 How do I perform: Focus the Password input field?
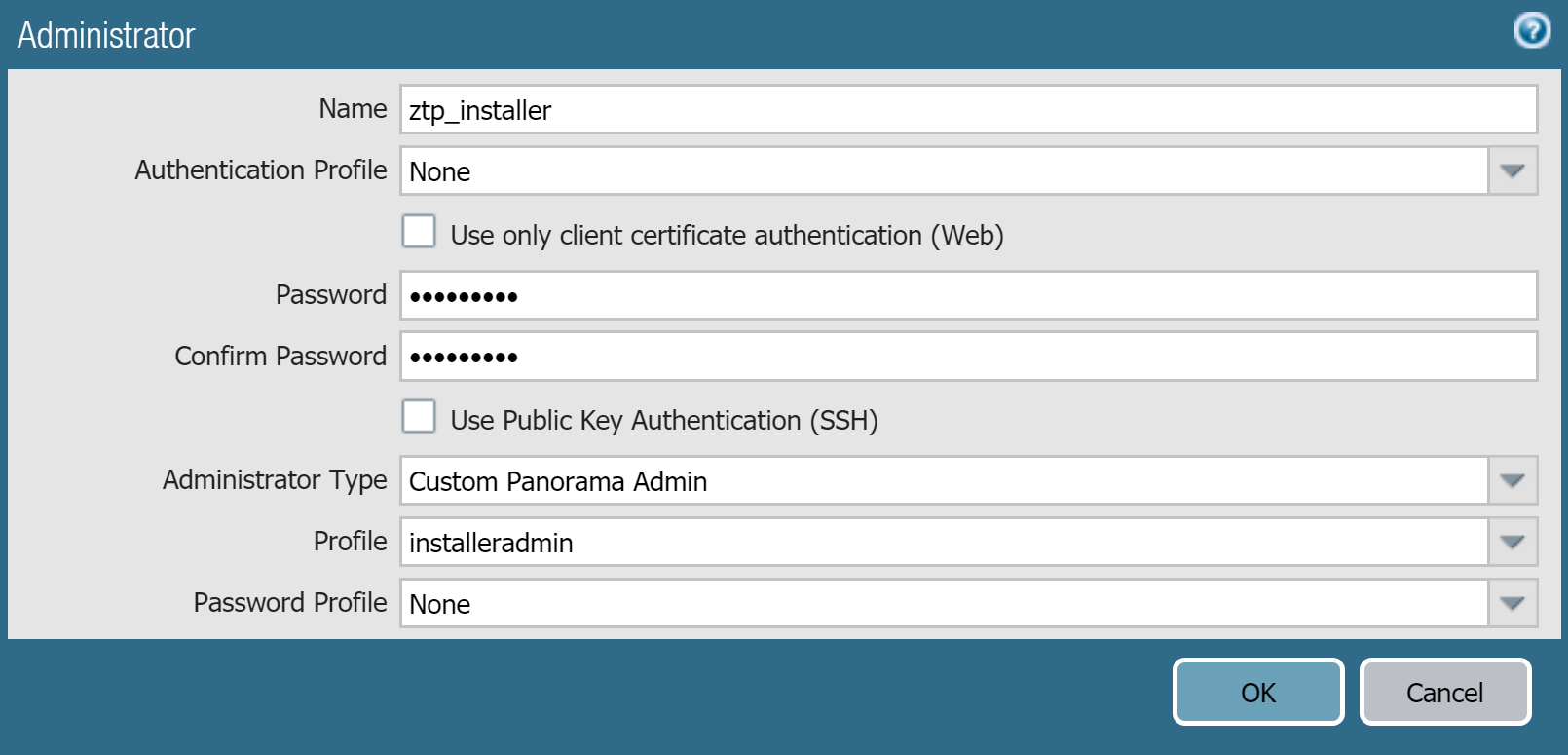point(968,295)
